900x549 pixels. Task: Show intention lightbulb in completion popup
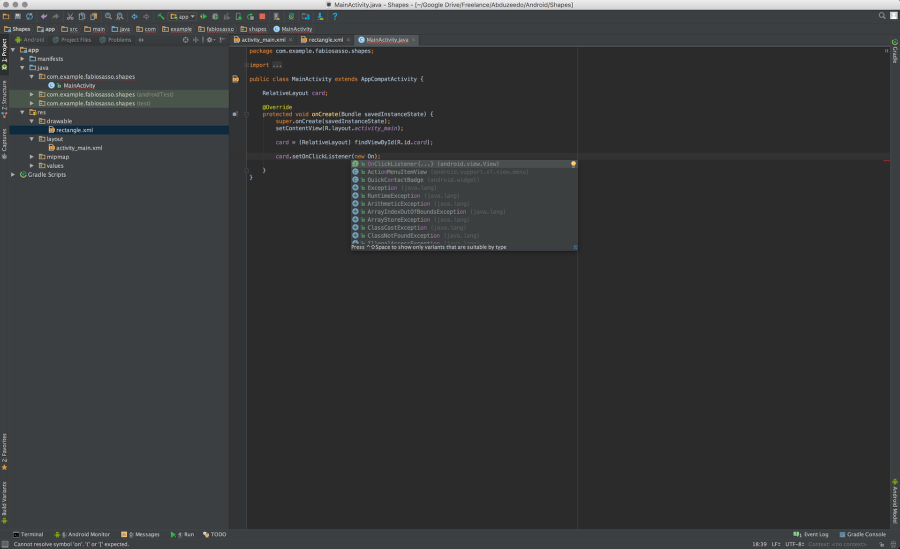tap(573, 164)
